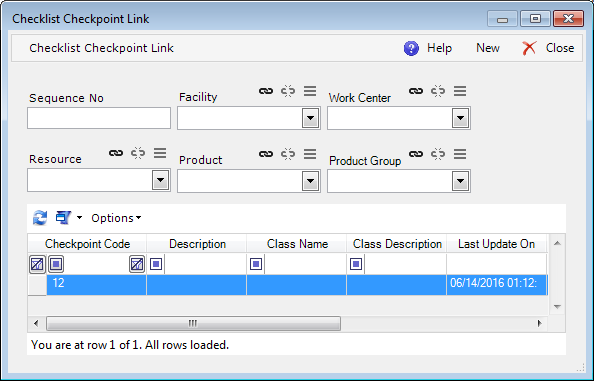This screenshot has height=381, width=594.
Task: Click the Description filter input box
Action: pyautogui.click(x=205, y=264)
